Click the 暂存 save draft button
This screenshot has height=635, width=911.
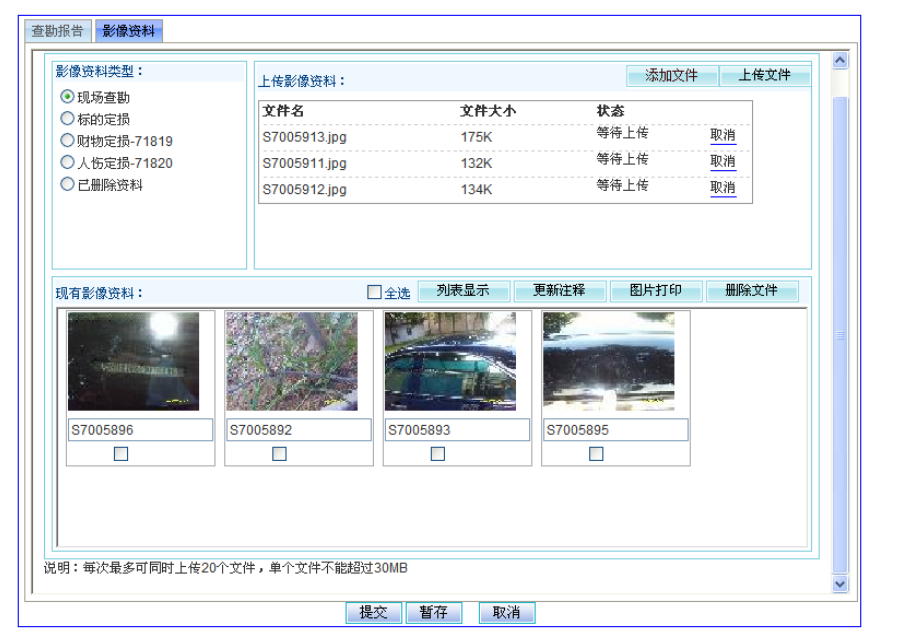coord(433,612)
